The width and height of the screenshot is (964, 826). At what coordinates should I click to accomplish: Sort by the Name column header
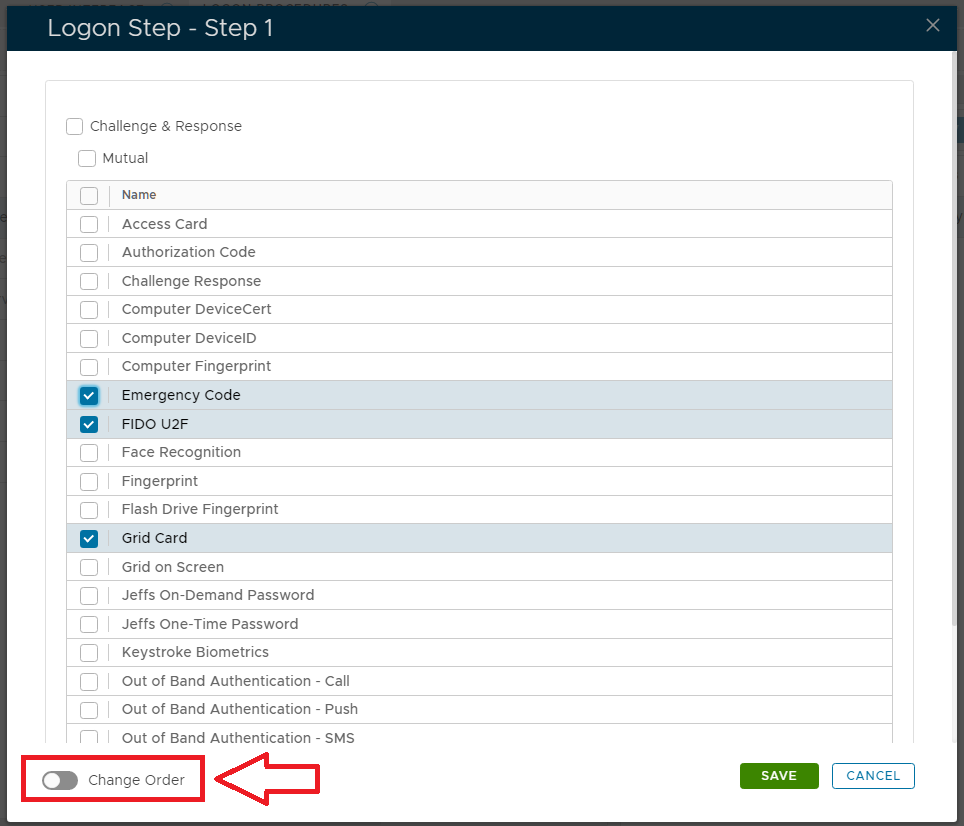139,195
